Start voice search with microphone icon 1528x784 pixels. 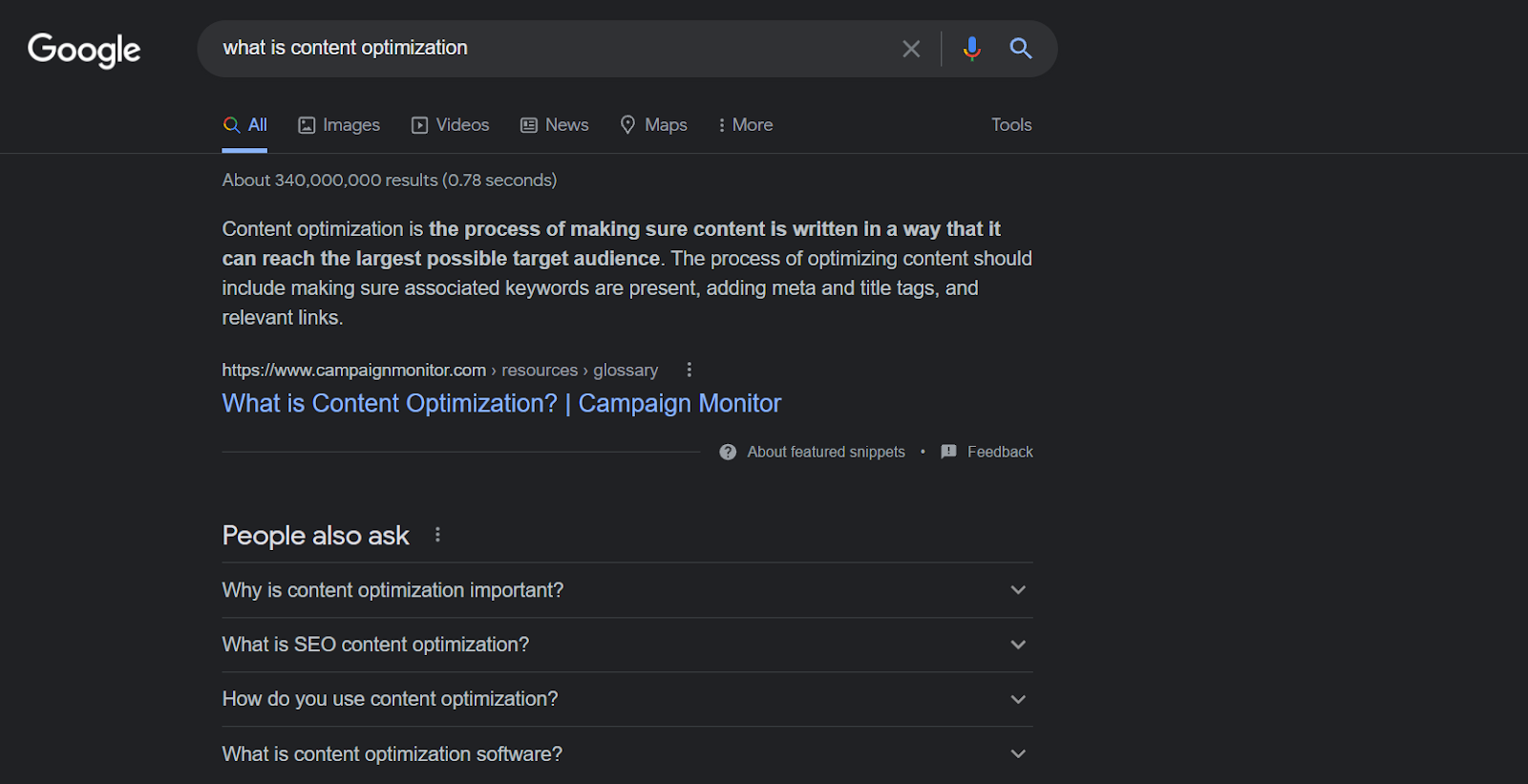point(971,49)
